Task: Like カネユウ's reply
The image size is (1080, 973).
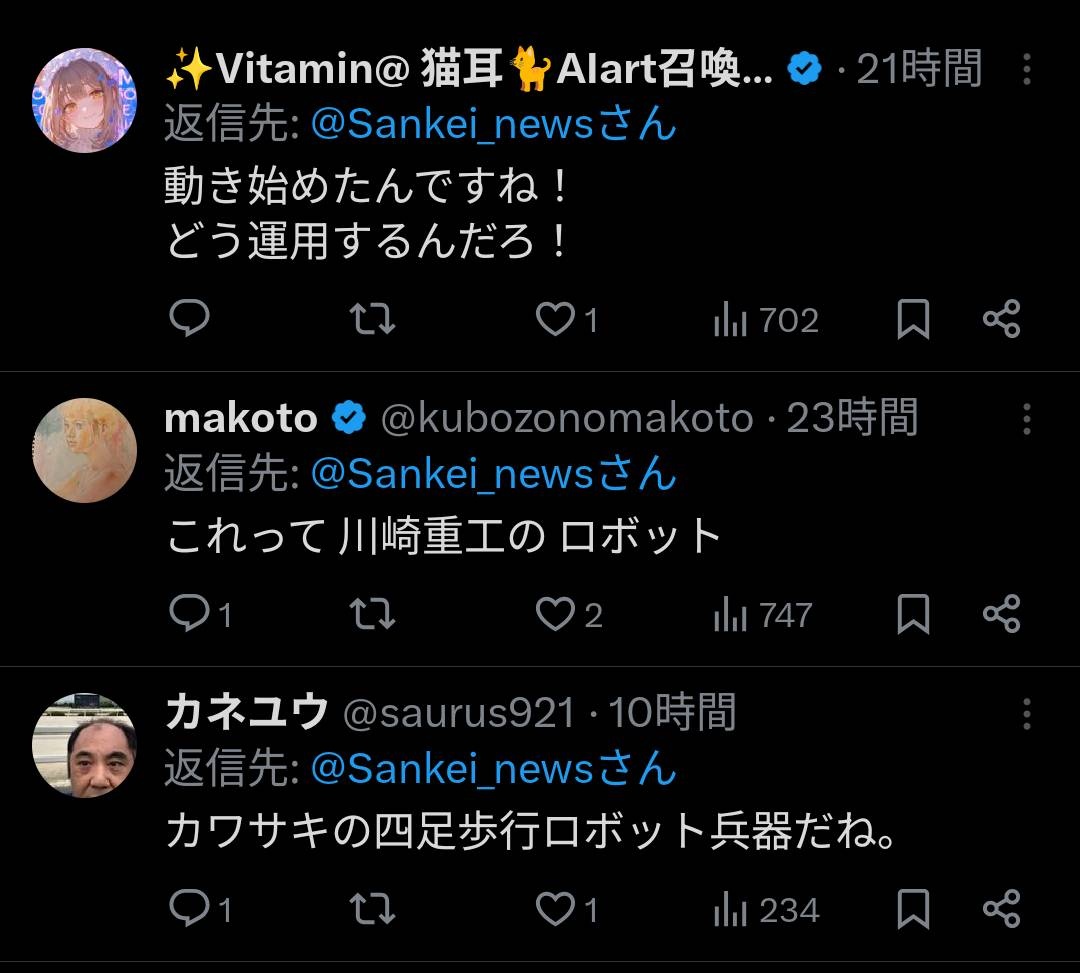Action: pos(556,909)
